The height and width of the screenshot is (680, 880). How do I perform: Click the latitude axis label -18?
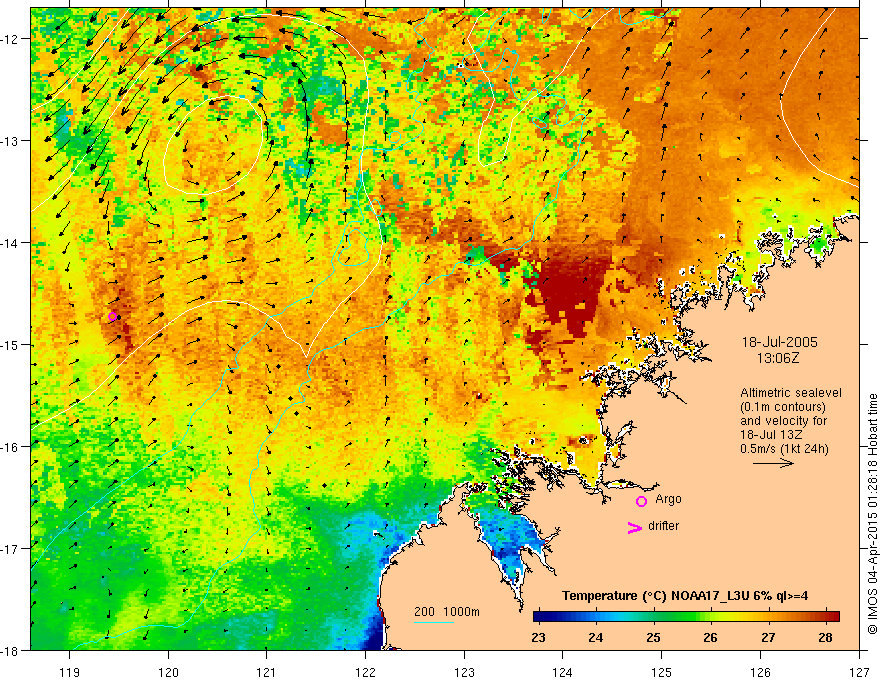pos(10,650)
